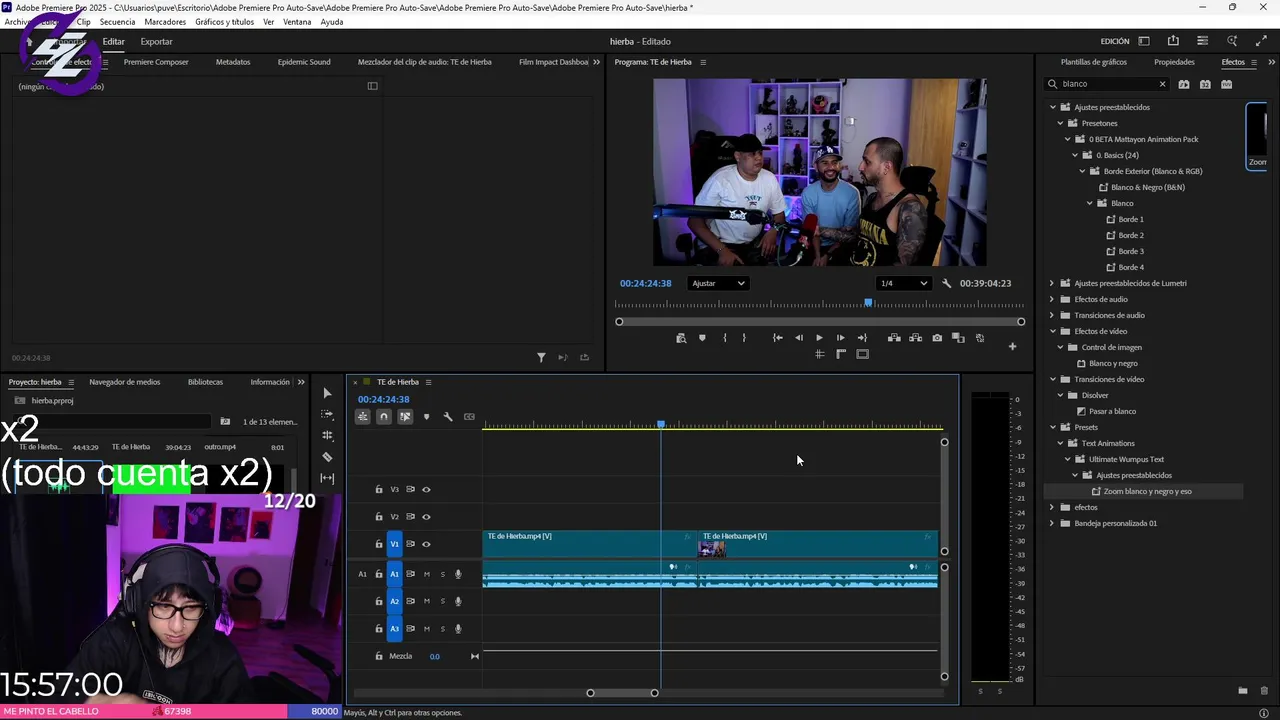This screenshot has width=1280, height=720.
Task: Expand the Efectos de audio folder
Action: [1052, 299]
